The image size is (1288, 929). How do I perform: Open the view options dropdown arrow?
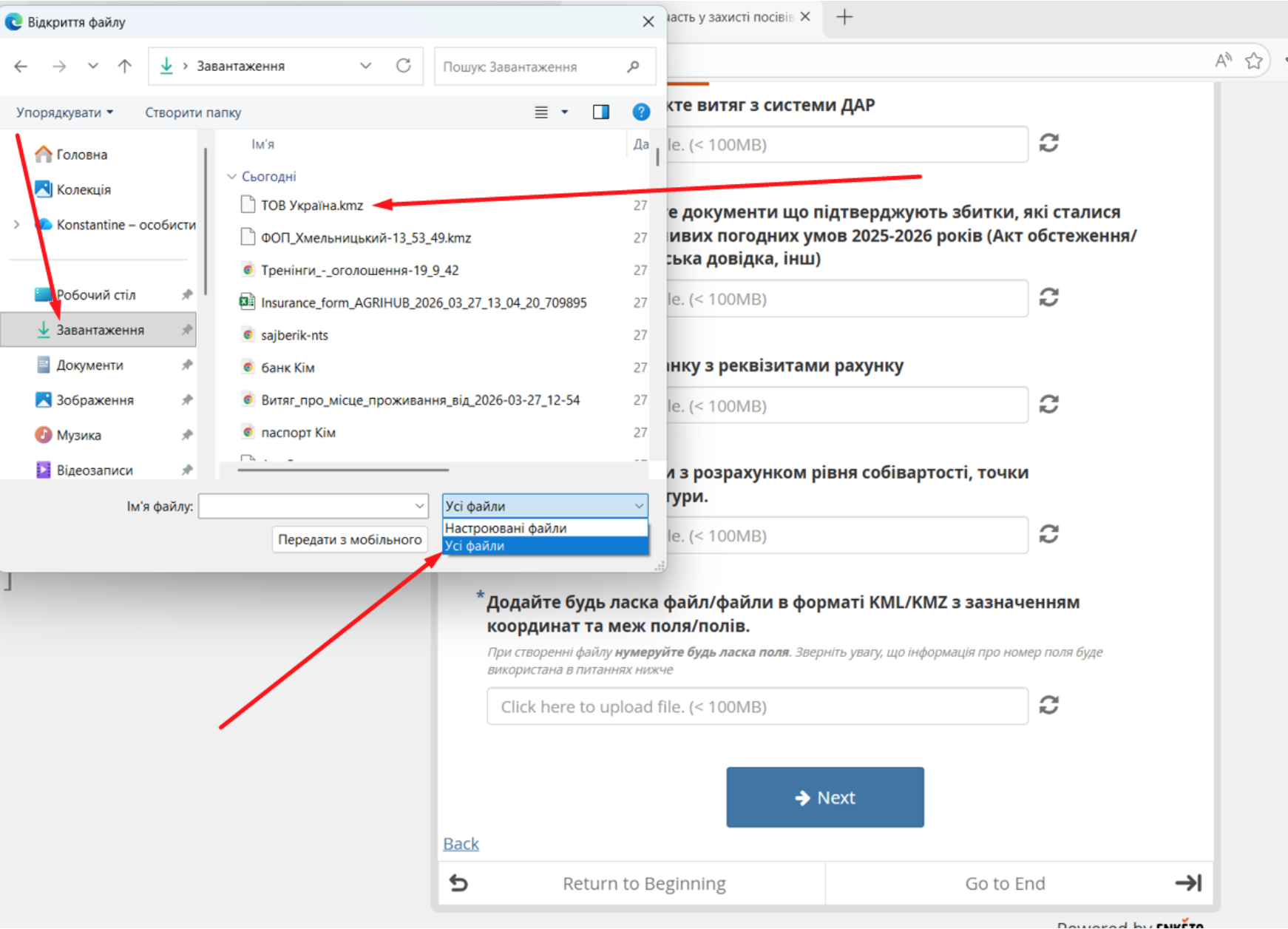[565, 112]
